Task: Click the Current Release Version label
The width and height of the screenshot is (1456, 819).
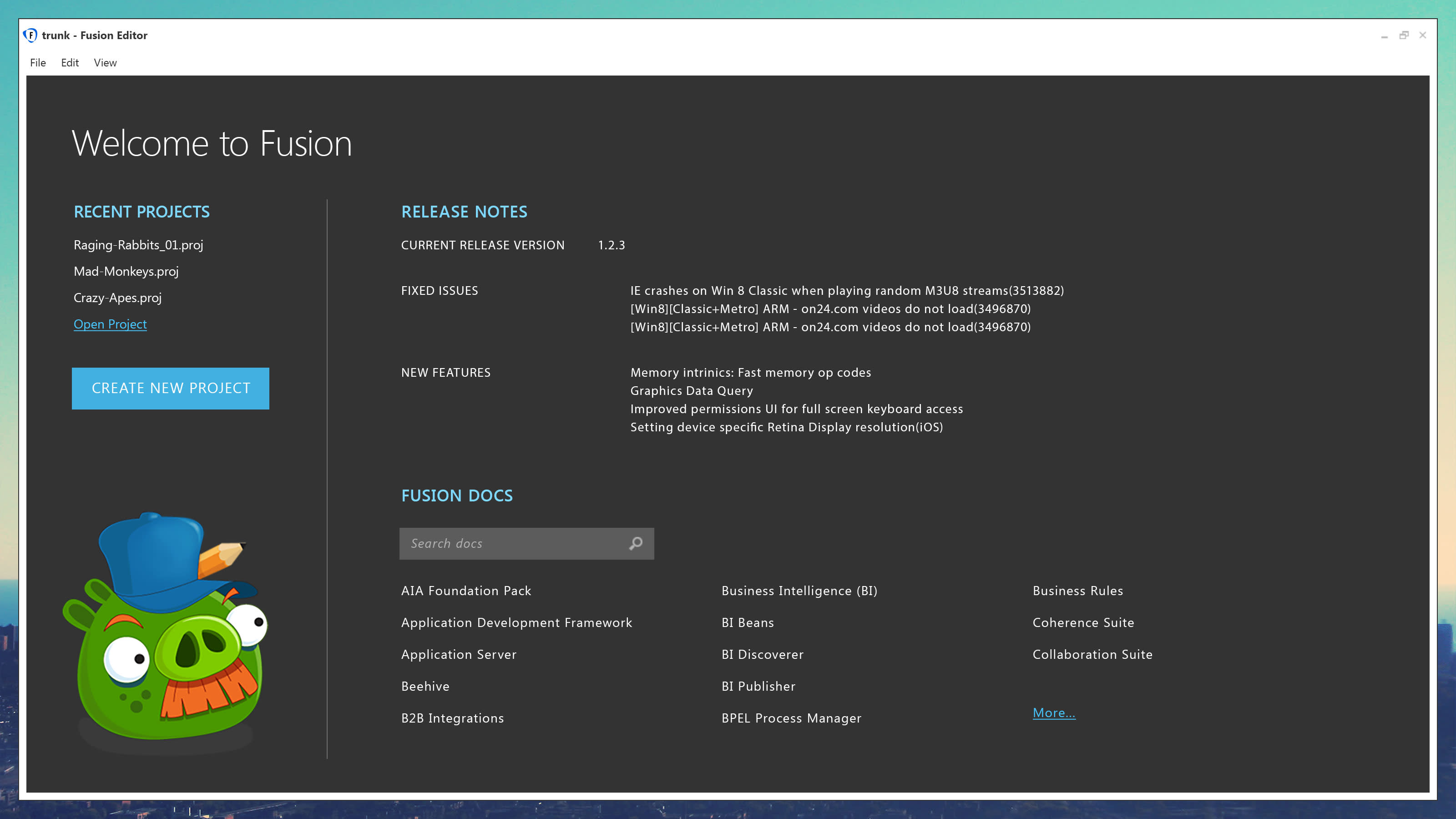Action: coord(483,245)
